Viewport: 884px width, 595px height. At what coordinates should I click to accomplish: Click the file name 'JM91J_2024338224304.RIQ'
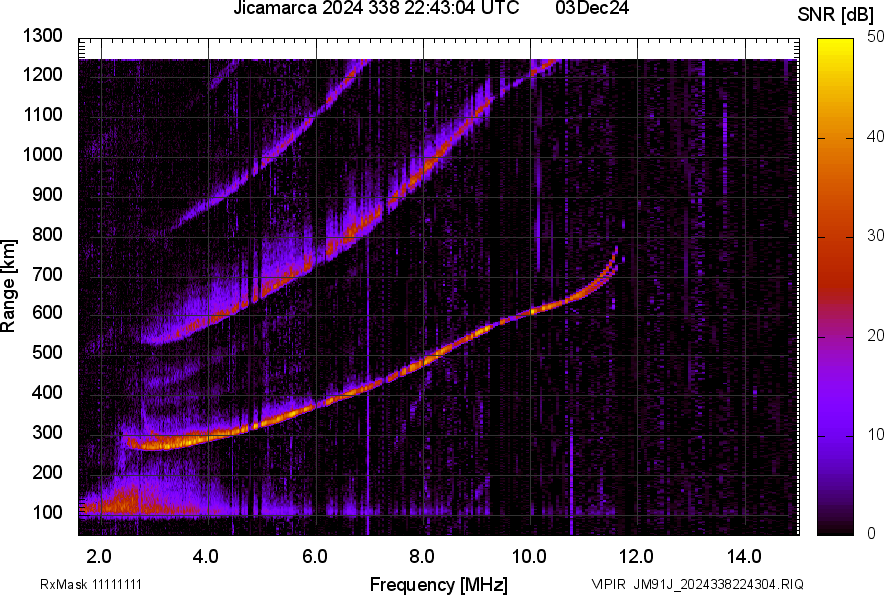pos(718,584)
